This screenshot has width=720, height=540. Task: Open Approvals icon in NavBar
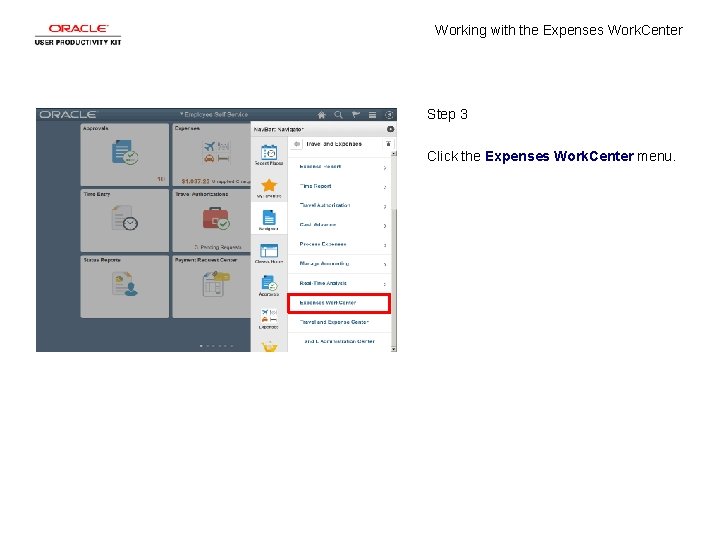(269, 286)
